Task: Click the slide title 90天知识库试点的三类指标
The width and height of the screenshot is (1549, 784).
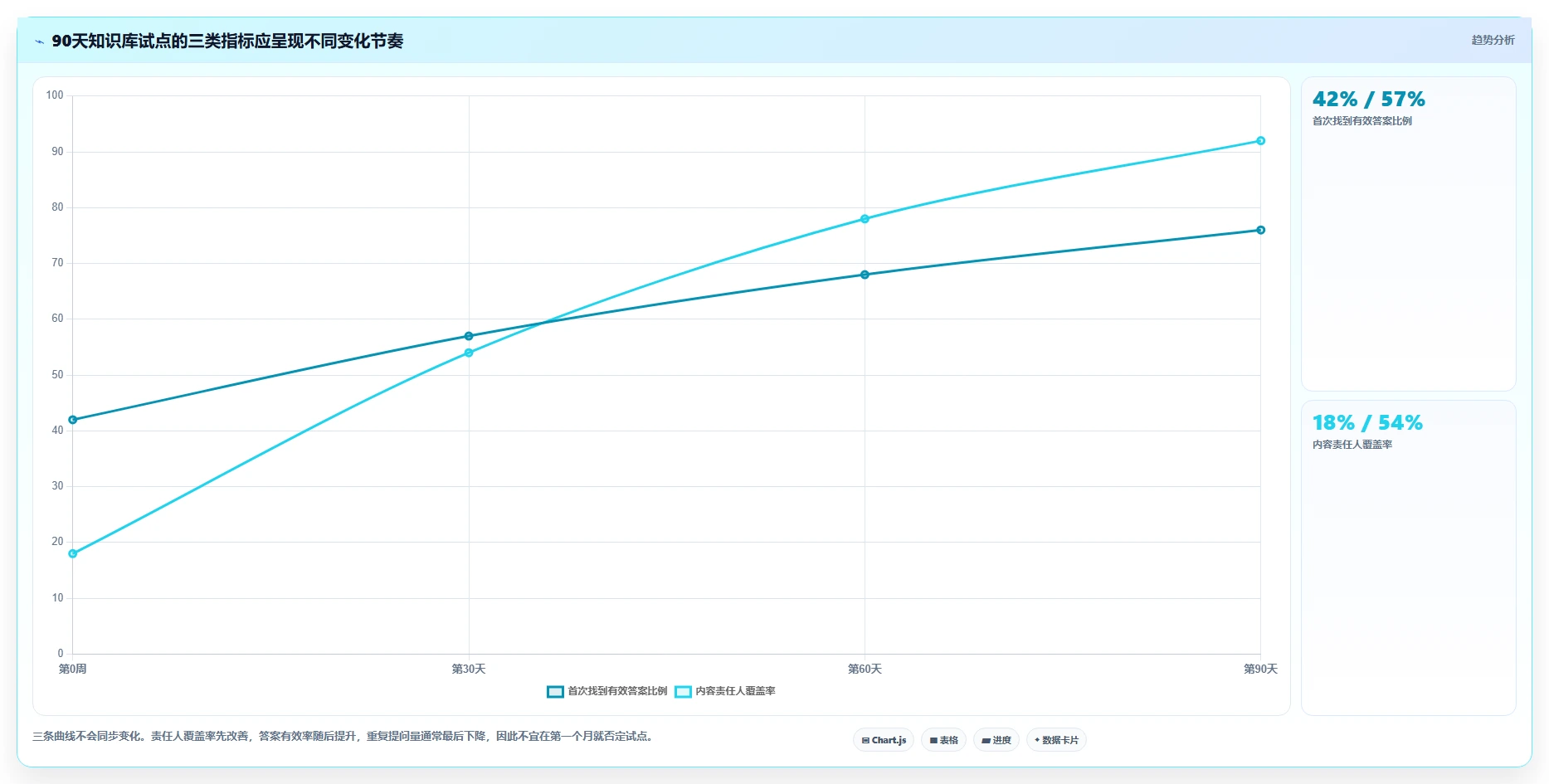Action: [227, 41]
